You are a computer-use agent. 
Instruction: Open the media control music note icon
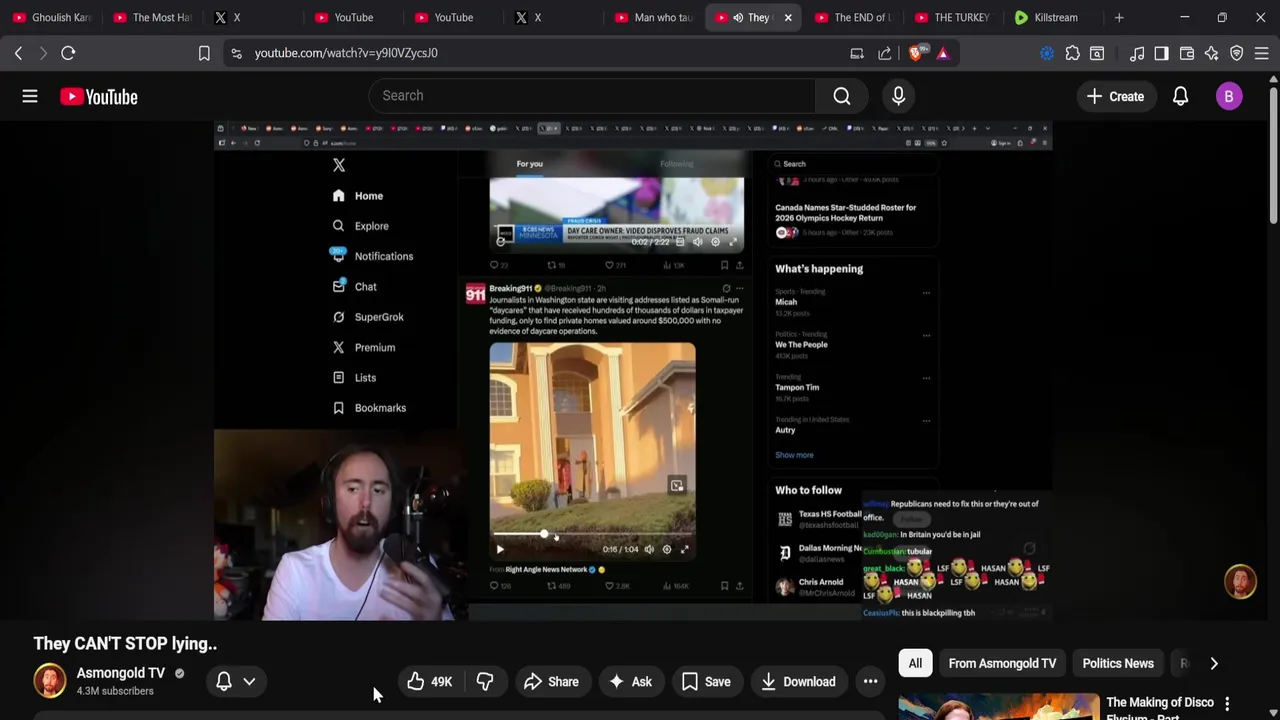pyautogui.click(x=1137, y=53)
